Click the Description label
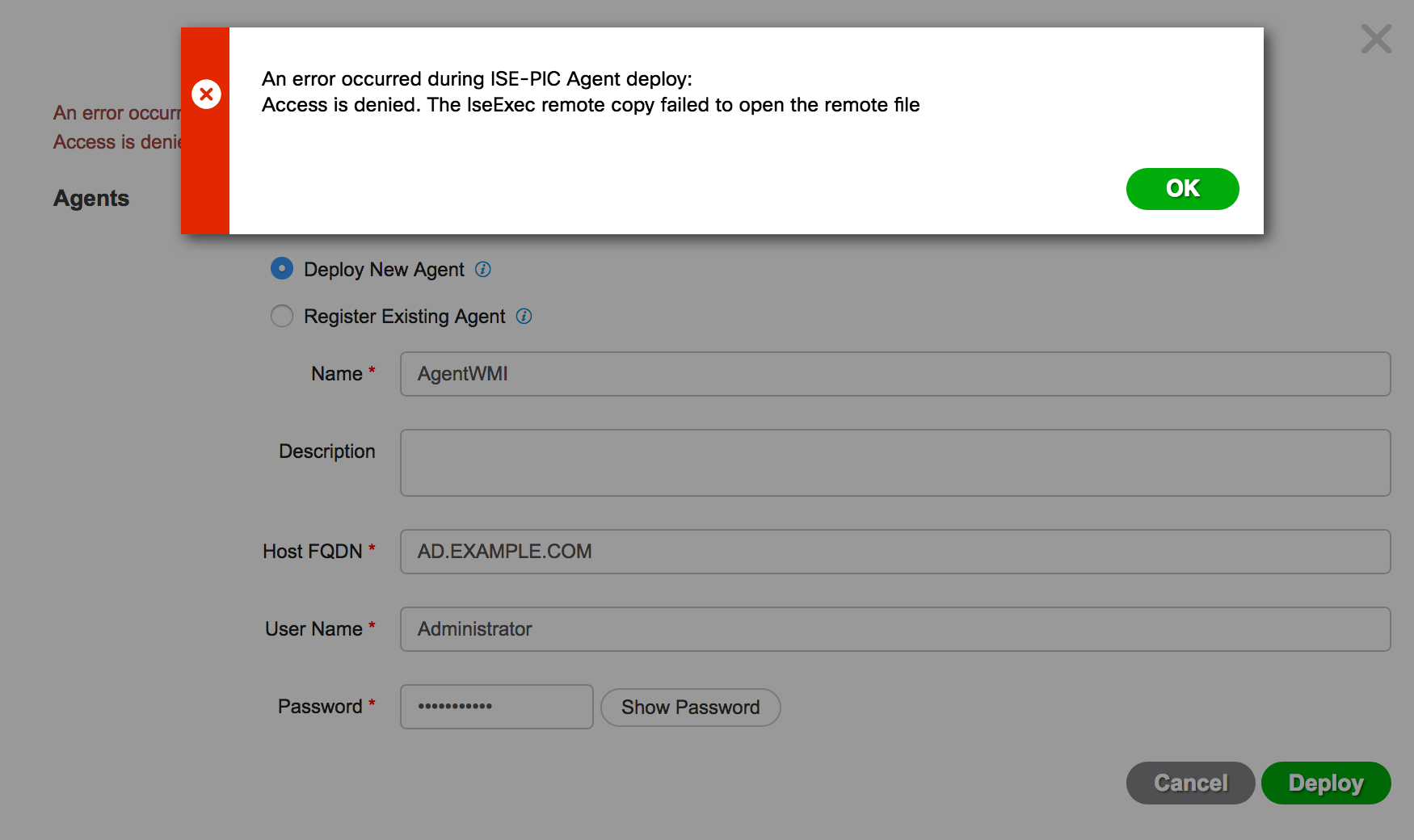Image resolution: width=1414 pixels, height=840 pixels. pyautogui.click(x=327, y=451)
